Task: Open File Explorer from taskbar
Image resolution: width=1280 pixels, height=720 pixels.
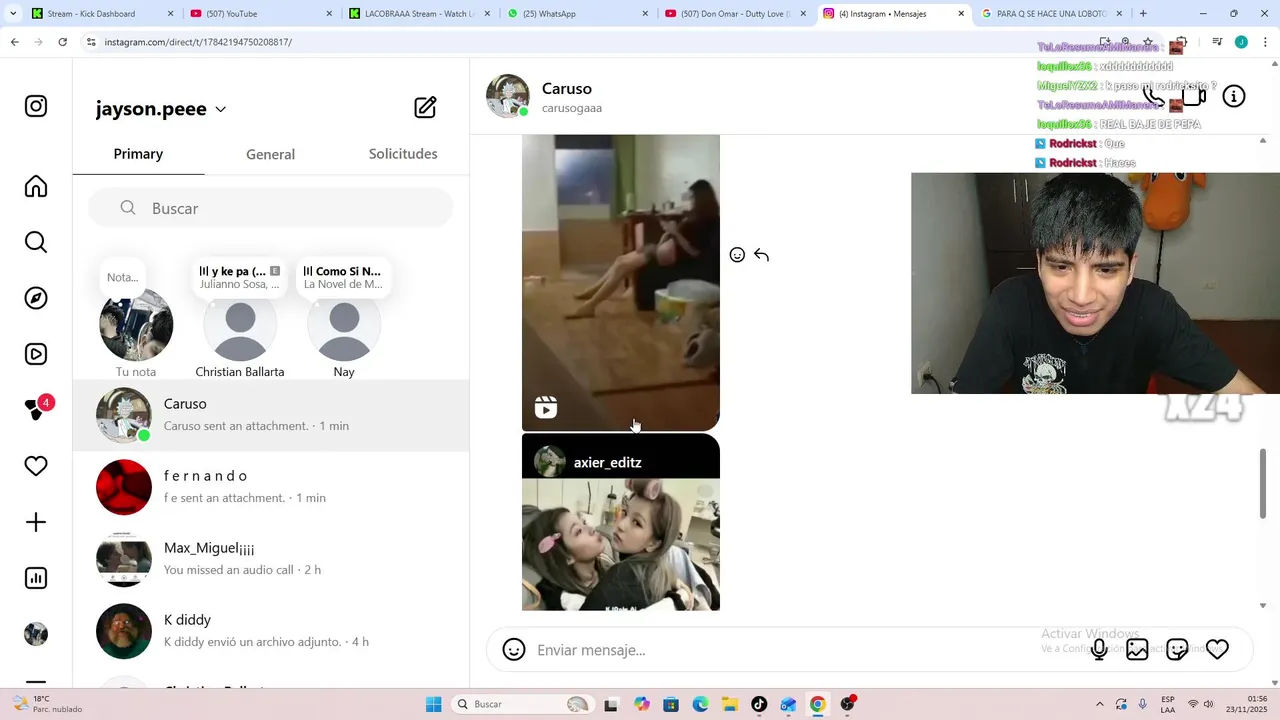Action: [x=730, y=704]
